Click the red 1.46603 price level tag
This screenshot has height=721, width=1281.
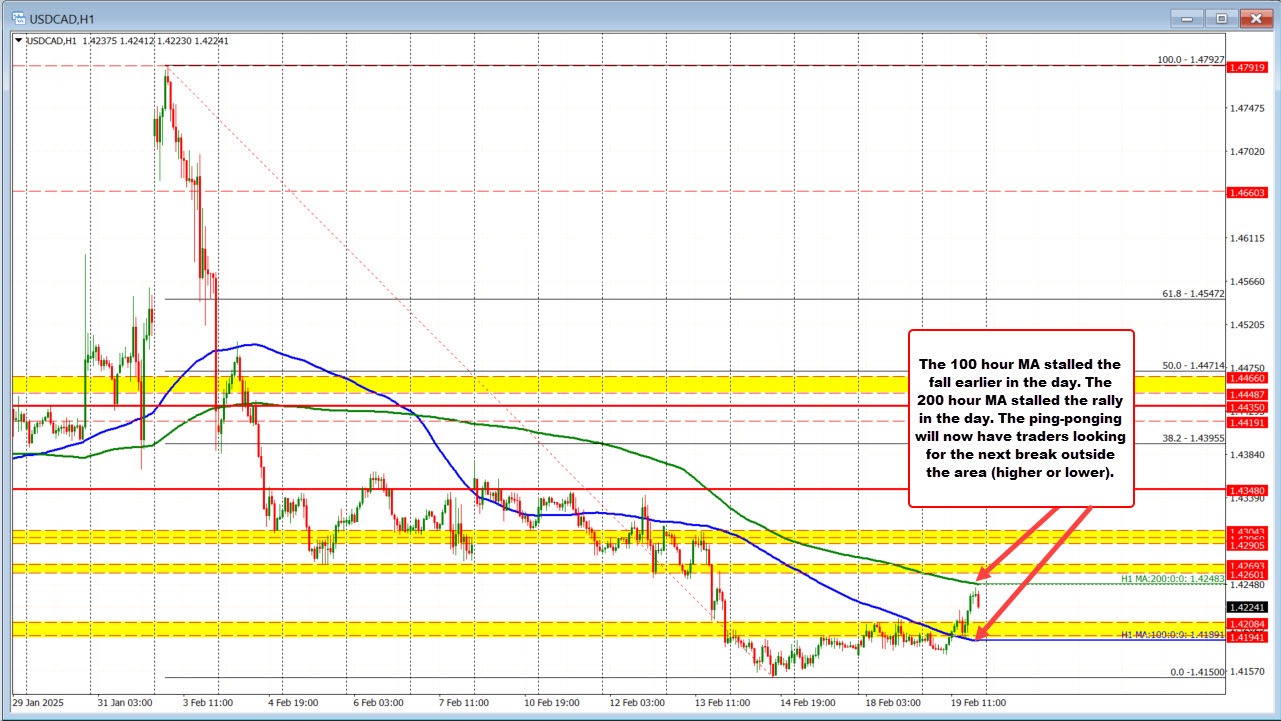click(x=1250, y=194)
